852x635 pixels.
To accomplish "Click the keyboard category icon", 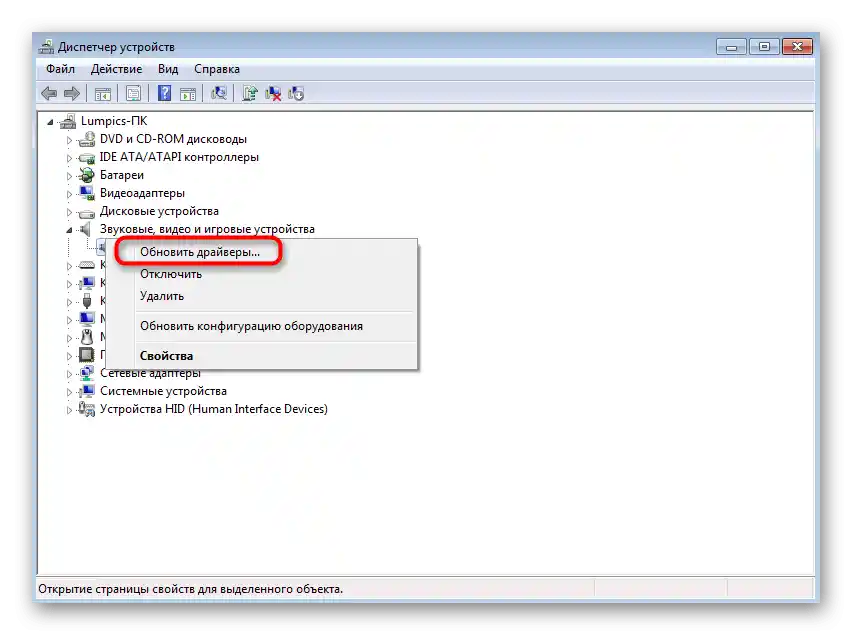I will (x=86, y=265).
